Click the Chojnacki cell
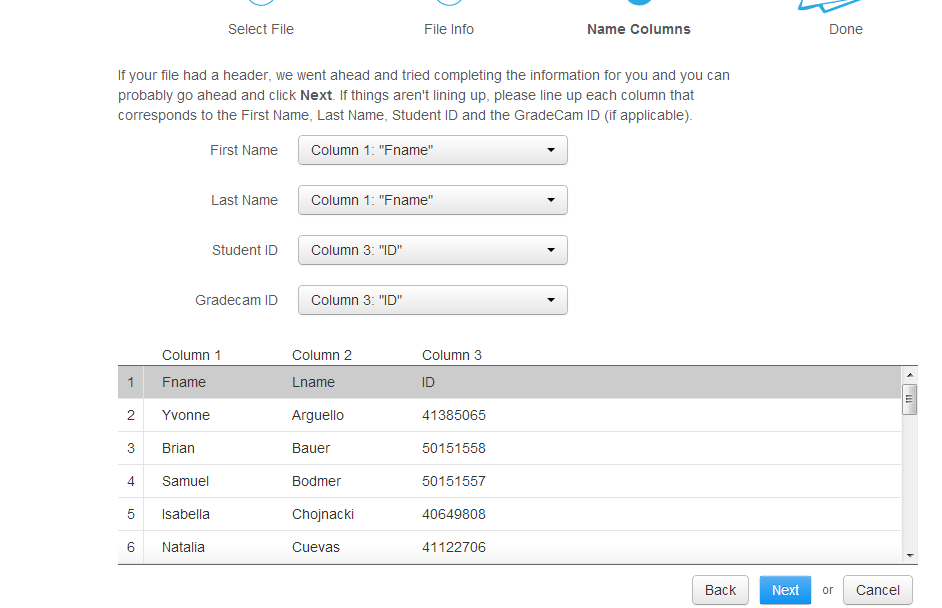 click(323, 514)
